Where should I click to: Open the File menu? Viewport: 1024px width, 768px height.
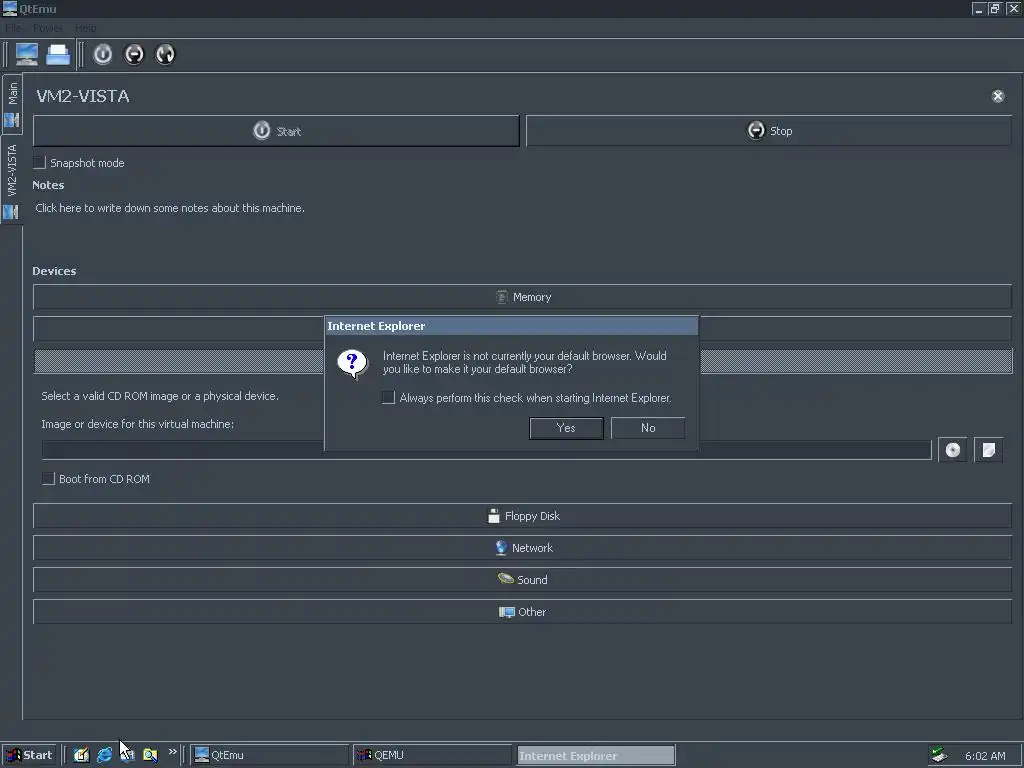click(13, 28)
